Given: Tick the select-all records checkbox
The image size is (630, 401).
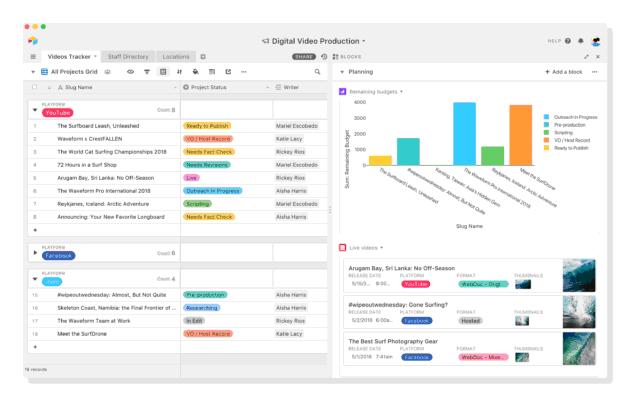Looking at the screenshot, I should (35, 87).
